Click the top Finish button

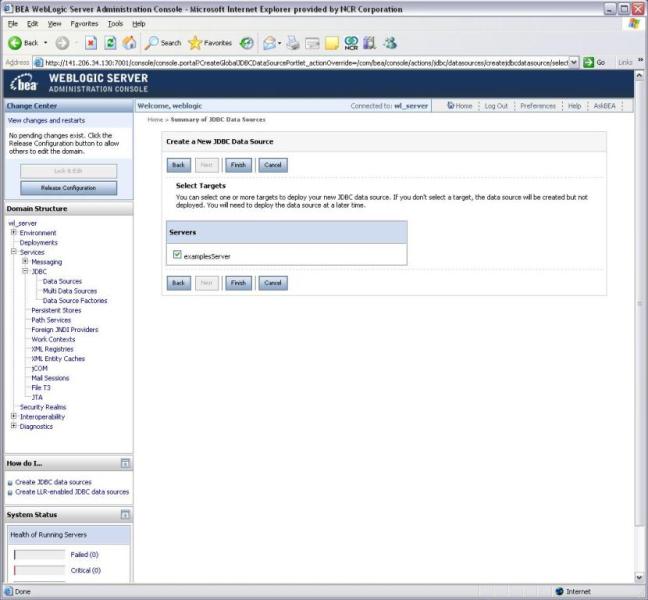click(238, 165)
